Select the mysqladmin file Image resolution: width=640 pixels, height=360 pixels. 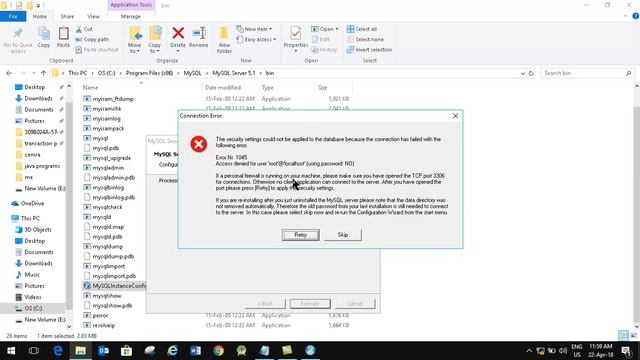[x=108, y=168]
